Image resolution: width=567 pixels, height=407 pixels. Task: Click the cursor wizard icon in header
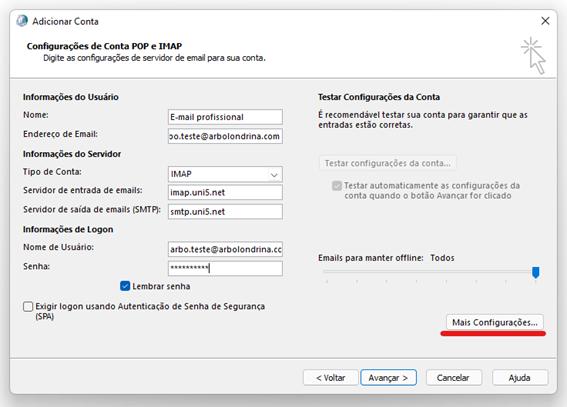(x=534, y=56)
